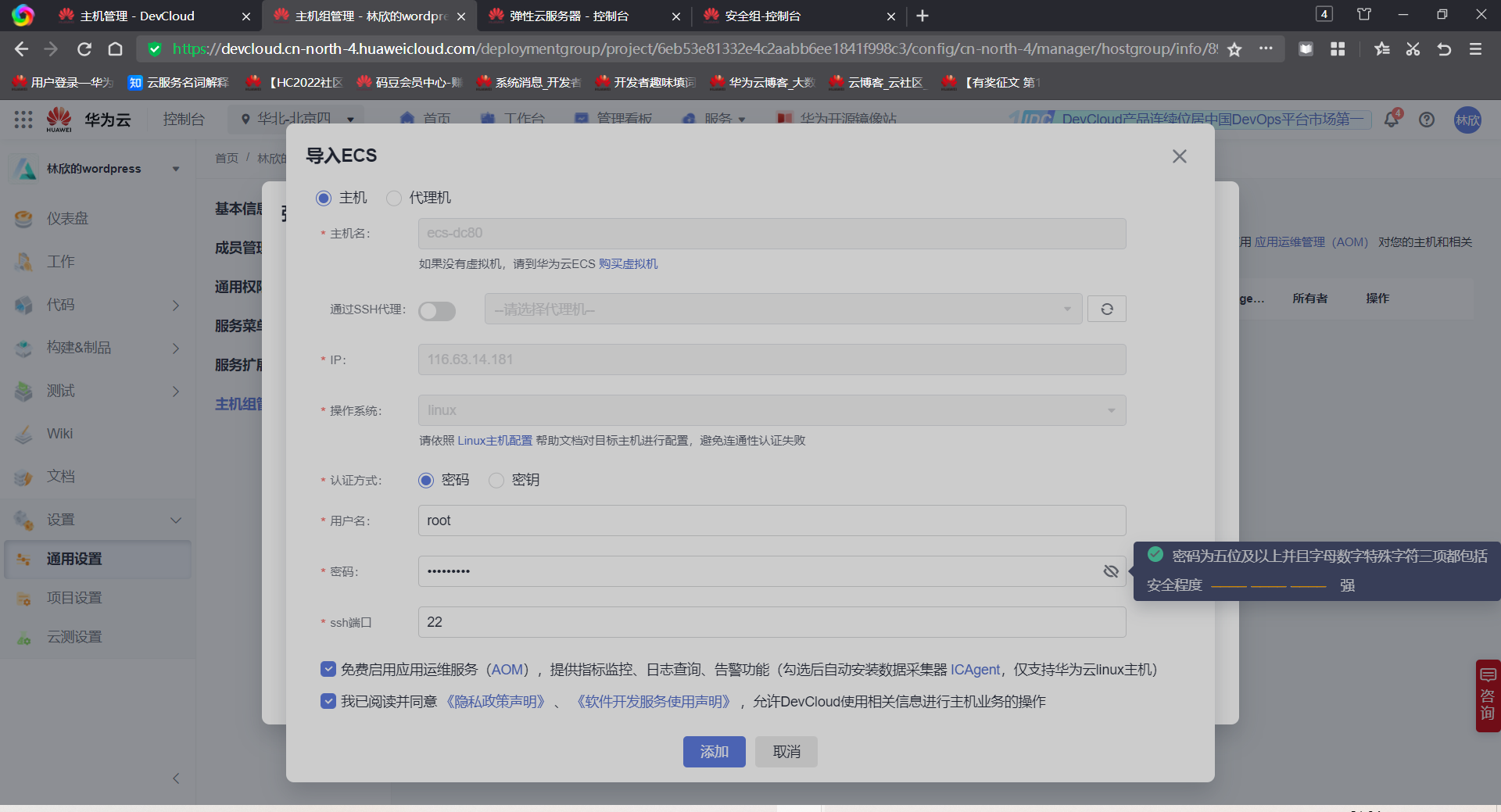The width and height of the screenshot is (1501, 812).
Task: Go back in the browser
Action: [x=21, y=49]
